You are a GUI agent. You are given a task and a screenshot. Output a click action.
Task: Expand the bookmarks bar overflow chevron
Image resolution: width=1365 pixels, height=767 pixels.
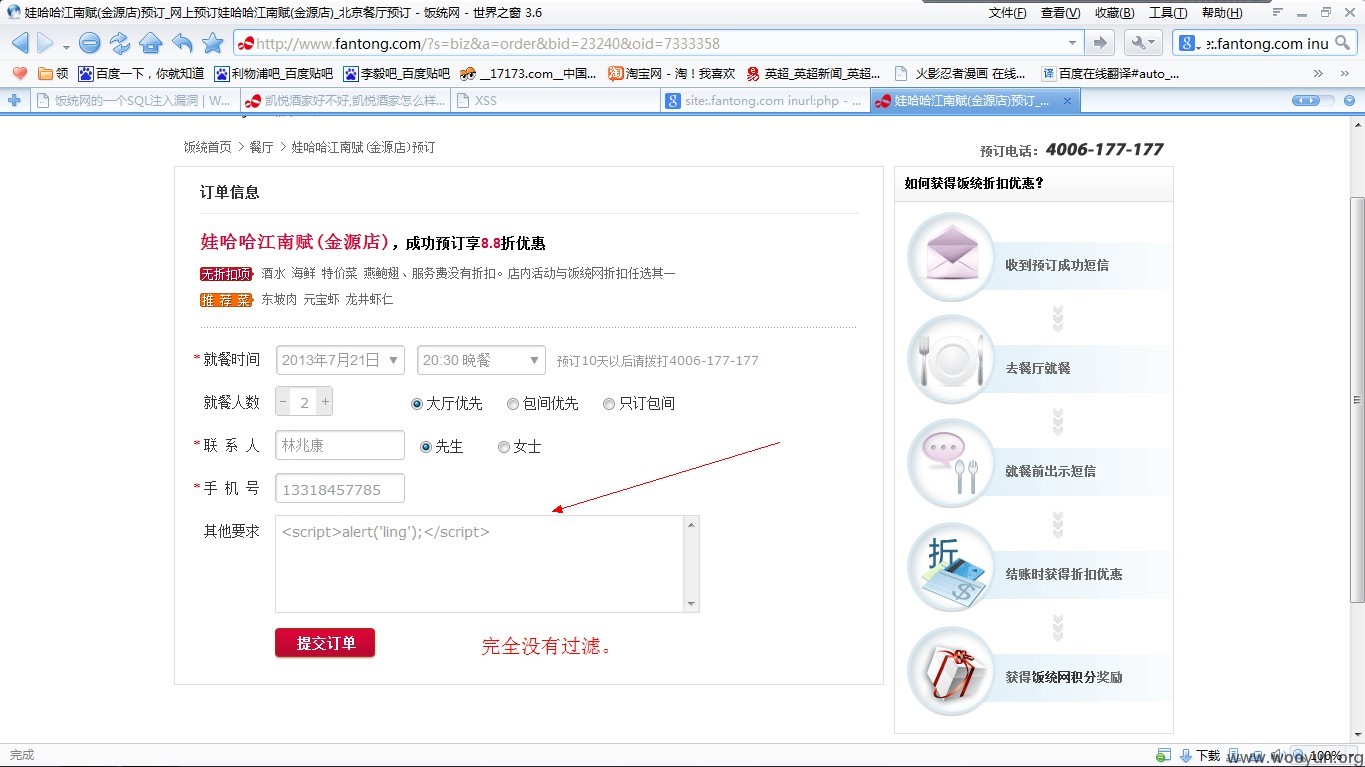1318,73
